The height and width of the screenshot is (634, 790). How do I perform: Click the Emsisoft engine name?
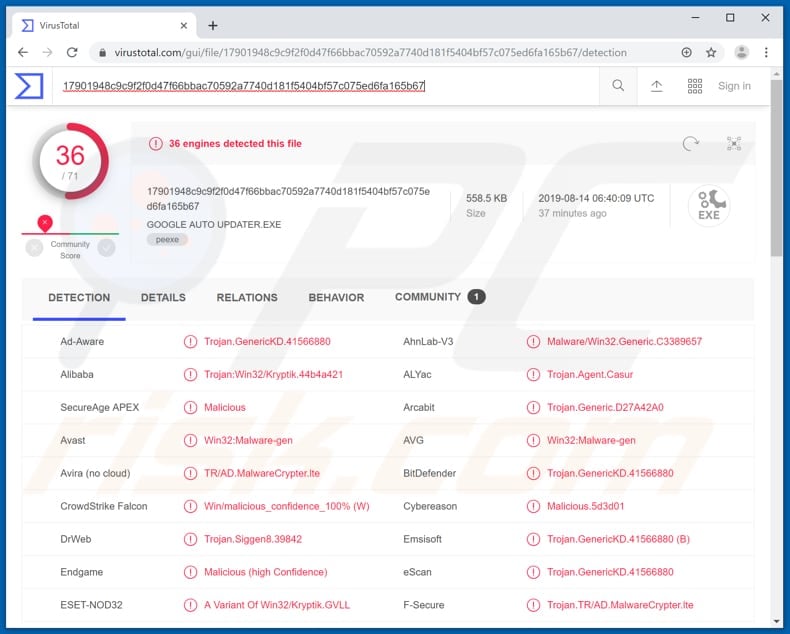422,539
